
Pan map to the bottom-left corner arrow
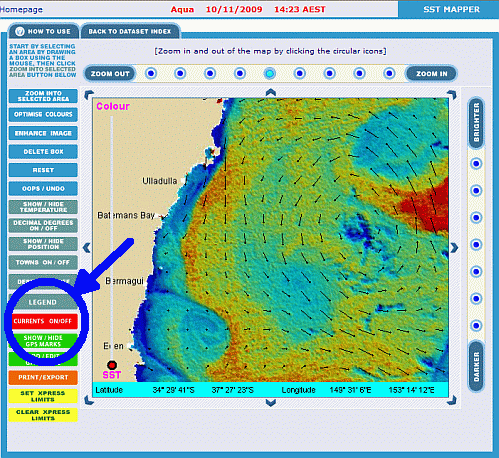click(x=89, y=400)
